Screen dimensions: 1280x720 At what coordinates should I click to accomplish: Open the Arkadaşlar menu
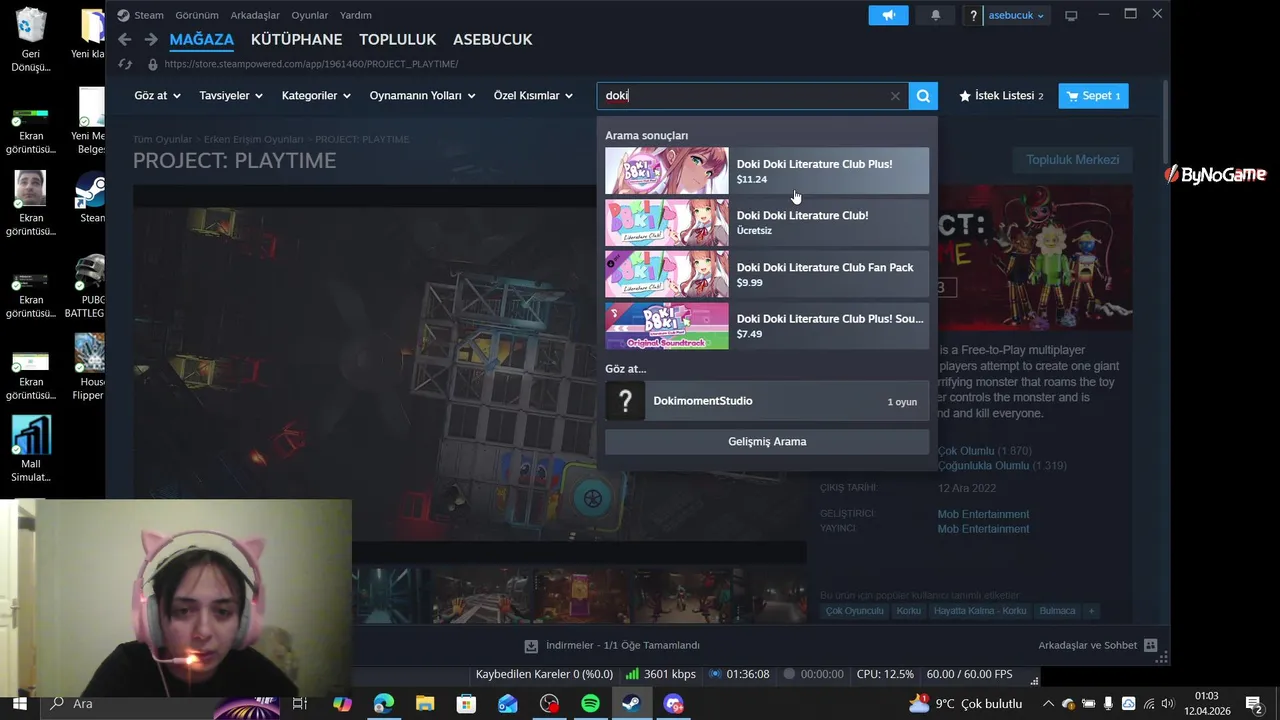click(255, 15)
